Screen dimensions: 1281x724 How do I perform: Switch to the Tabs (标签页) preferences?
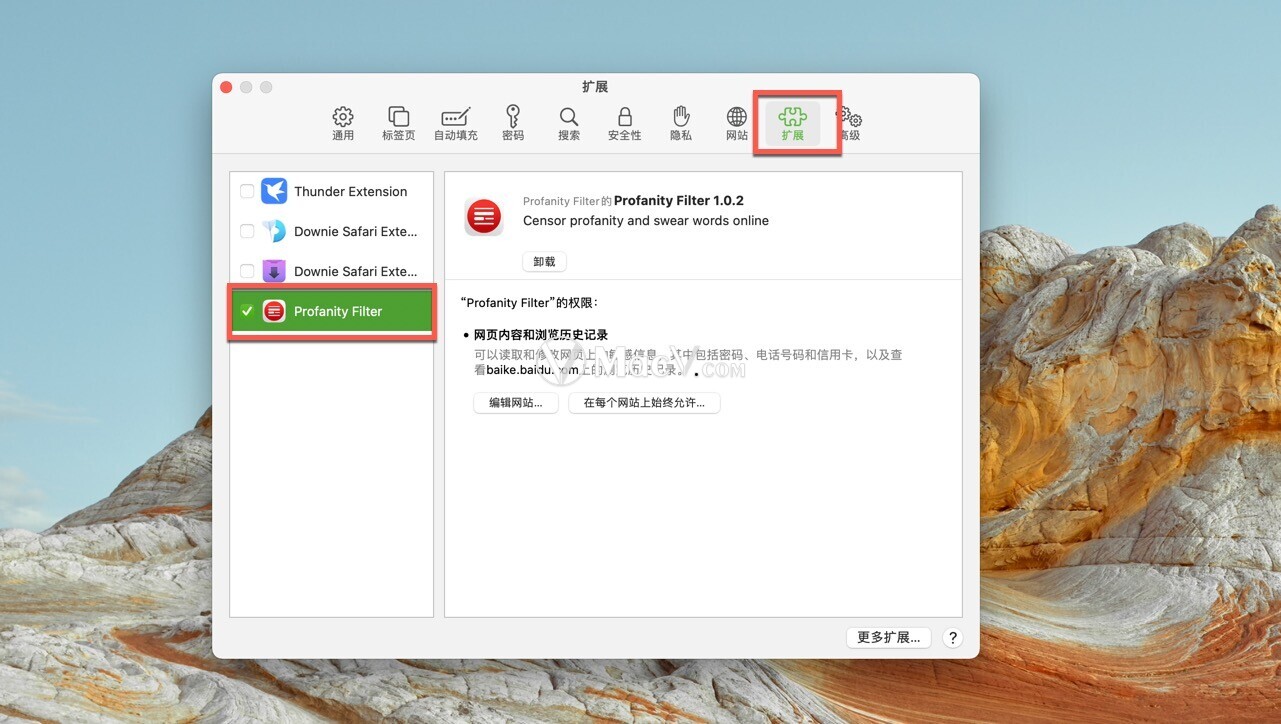(x=399, y=124)
